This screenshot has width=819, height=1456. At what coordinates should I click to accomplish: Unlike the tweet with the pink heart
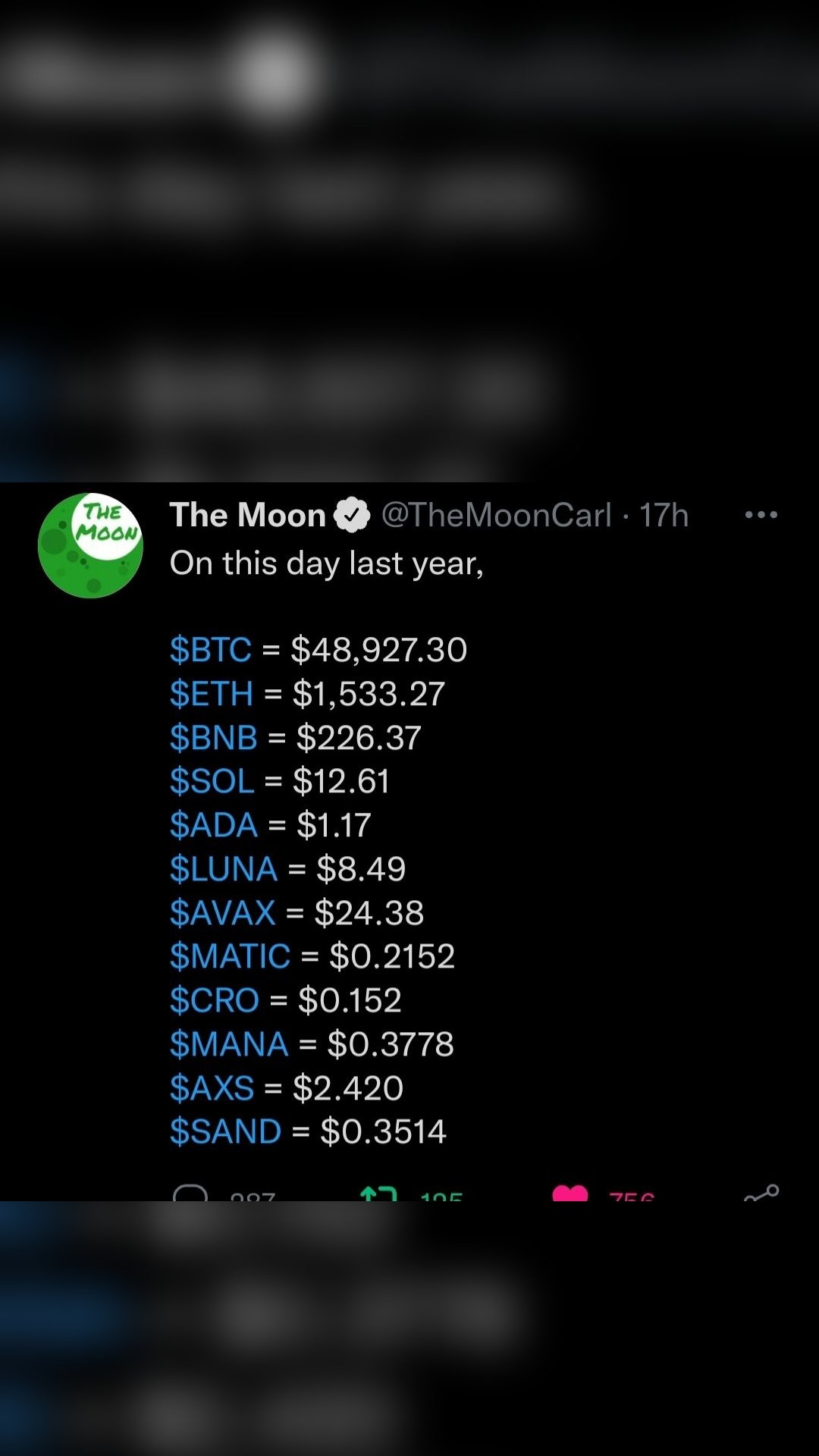point(570,1194)
